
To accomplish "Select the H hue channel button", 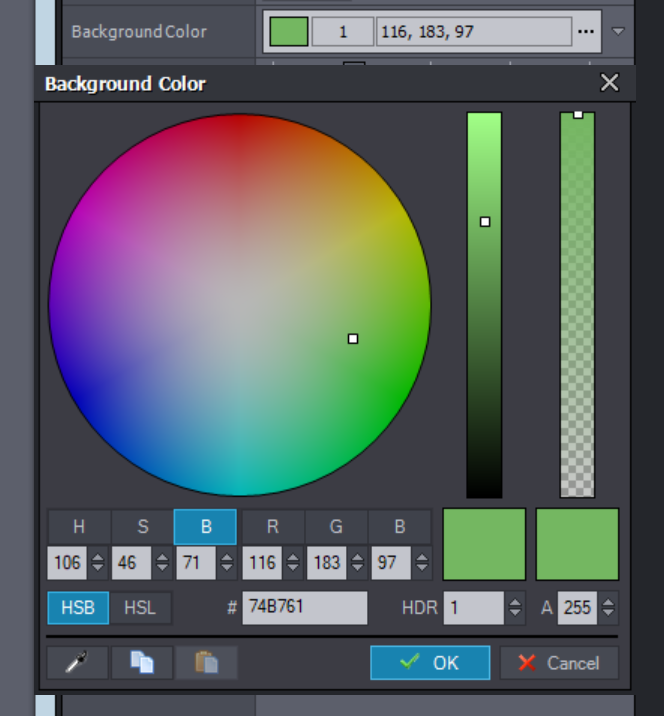I will tap(79, 527).
